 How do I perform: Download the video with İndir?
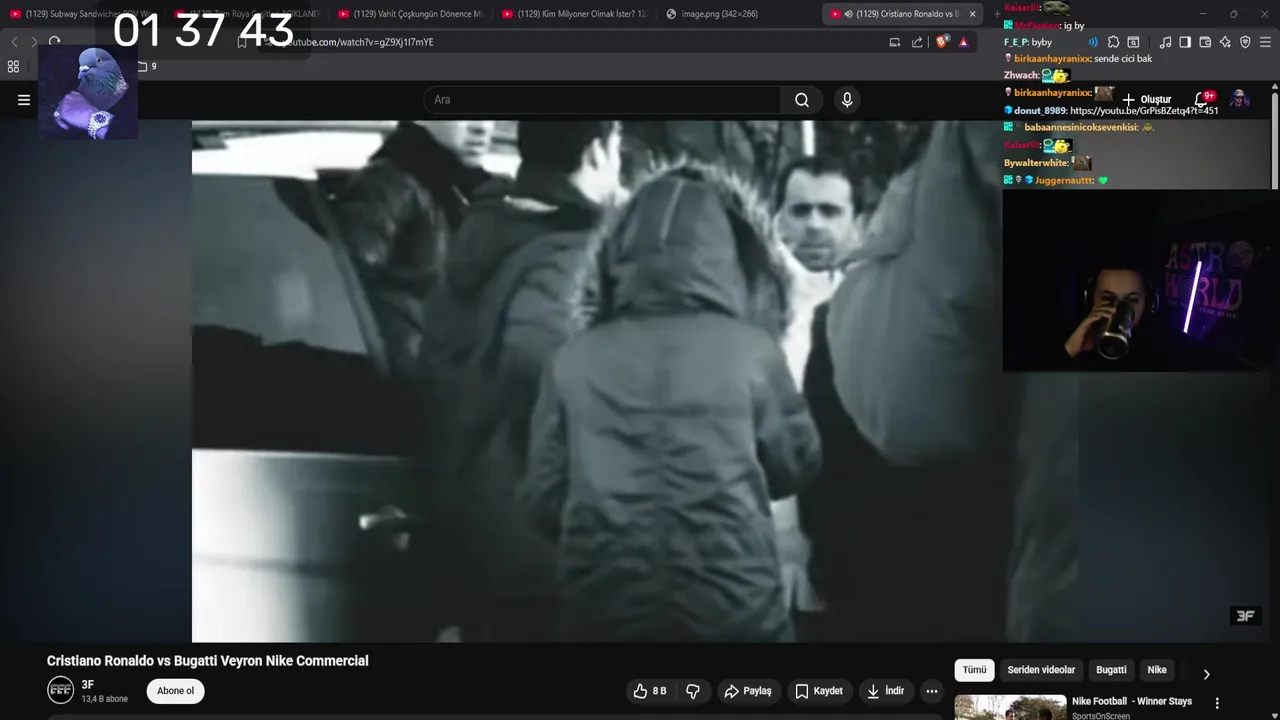(885, 691)
